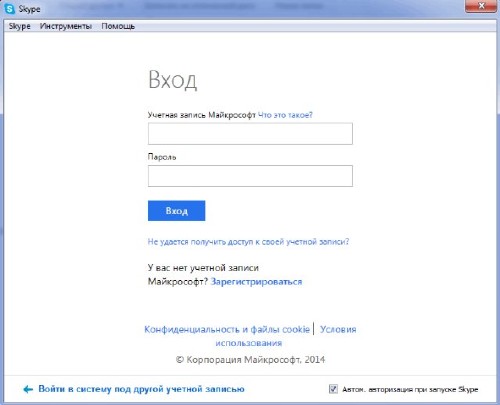Image resolution: width=500 pixels, height=405 pixels.
Task: Toggle auto sign-in at Skype startup checkbox
Action: pos(333,389)
